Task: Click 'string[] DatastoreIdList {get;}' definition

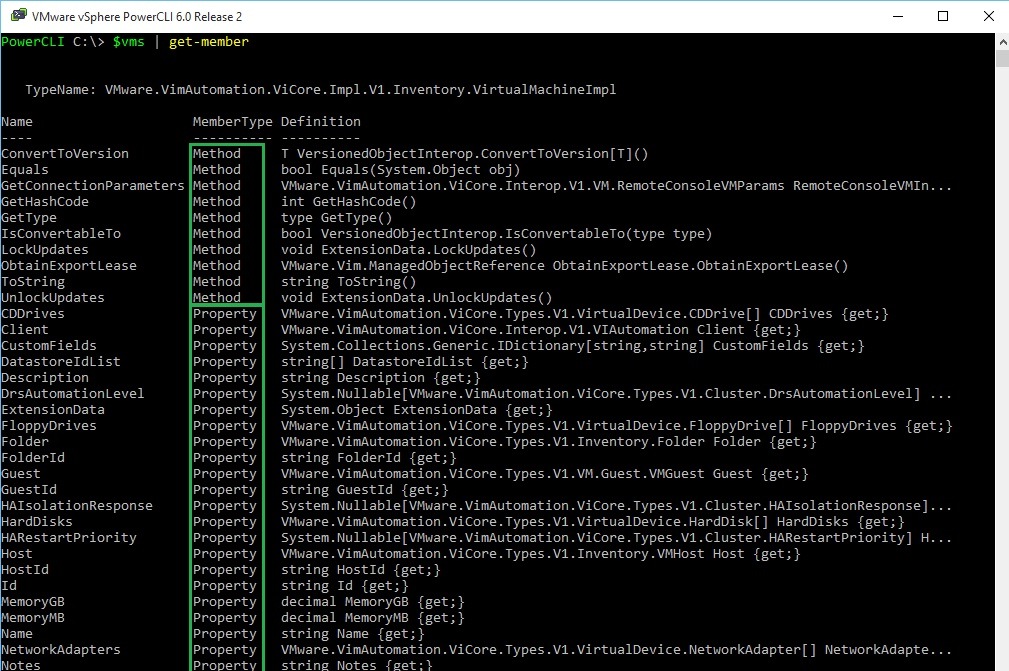Action: (x=405, y=362)
